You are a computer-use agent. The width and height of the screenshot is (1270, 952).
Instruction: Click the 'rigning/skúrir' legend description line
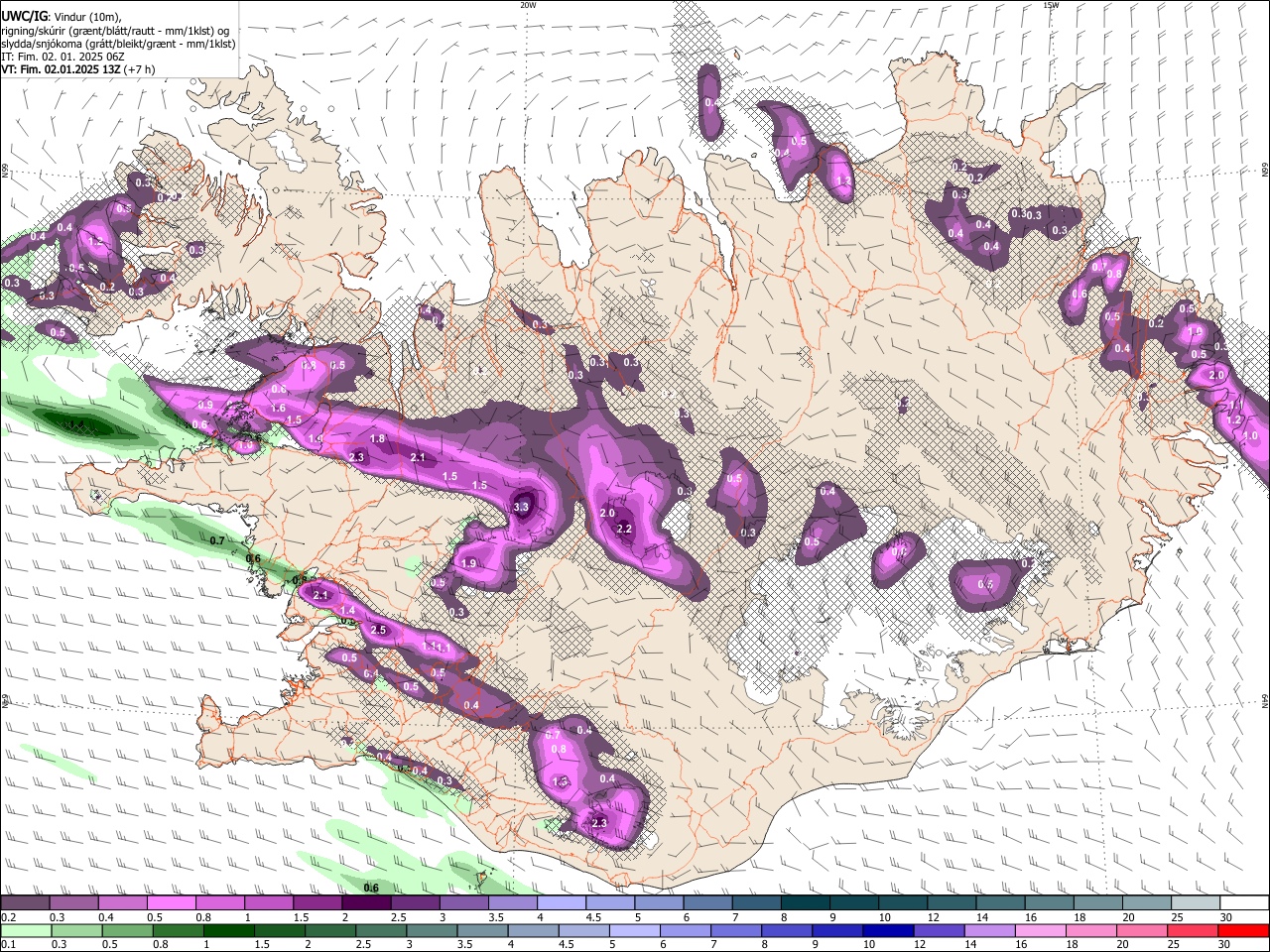116,30
